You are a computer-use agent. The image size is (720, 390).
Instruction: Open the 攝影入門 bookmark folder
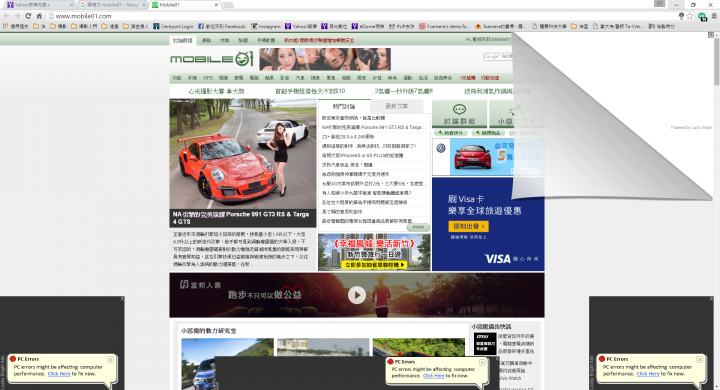coord(84,27)
